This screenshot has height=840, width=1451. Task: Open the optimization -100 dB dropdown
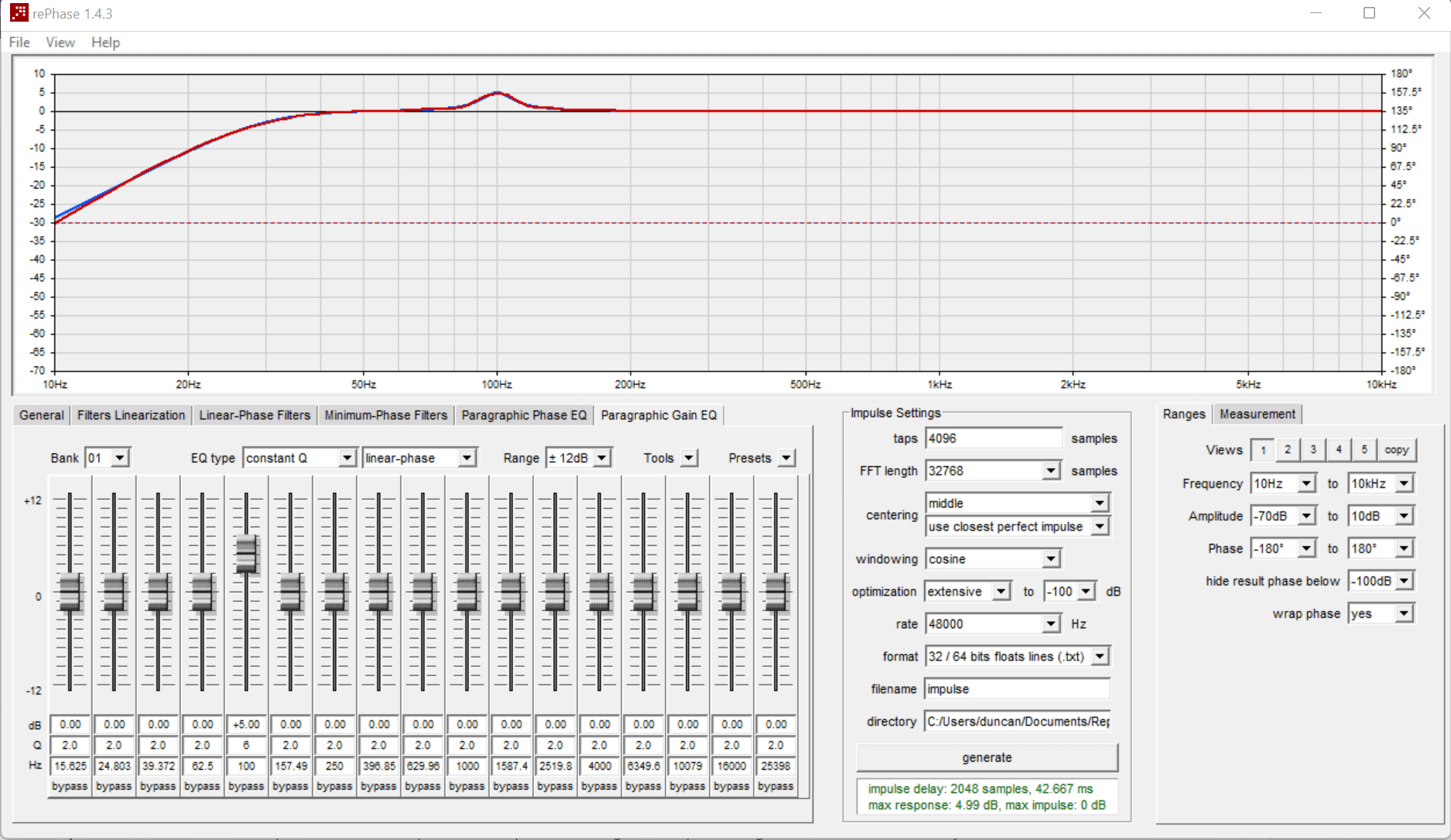pos(1069,591)
